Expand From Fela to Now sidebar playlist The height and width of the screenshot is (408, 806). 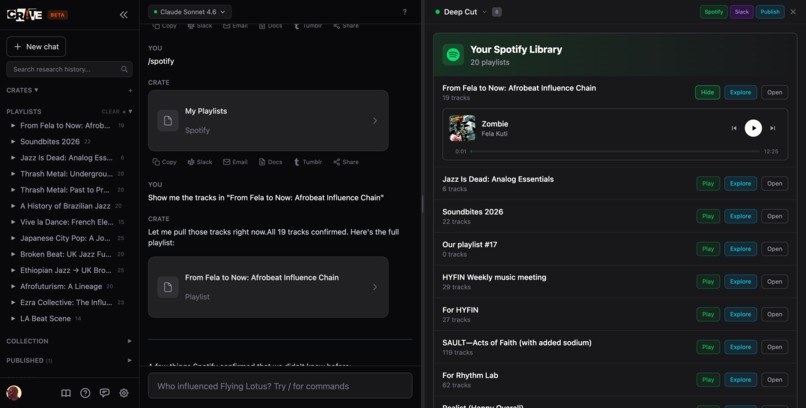[x=13, y=125]
